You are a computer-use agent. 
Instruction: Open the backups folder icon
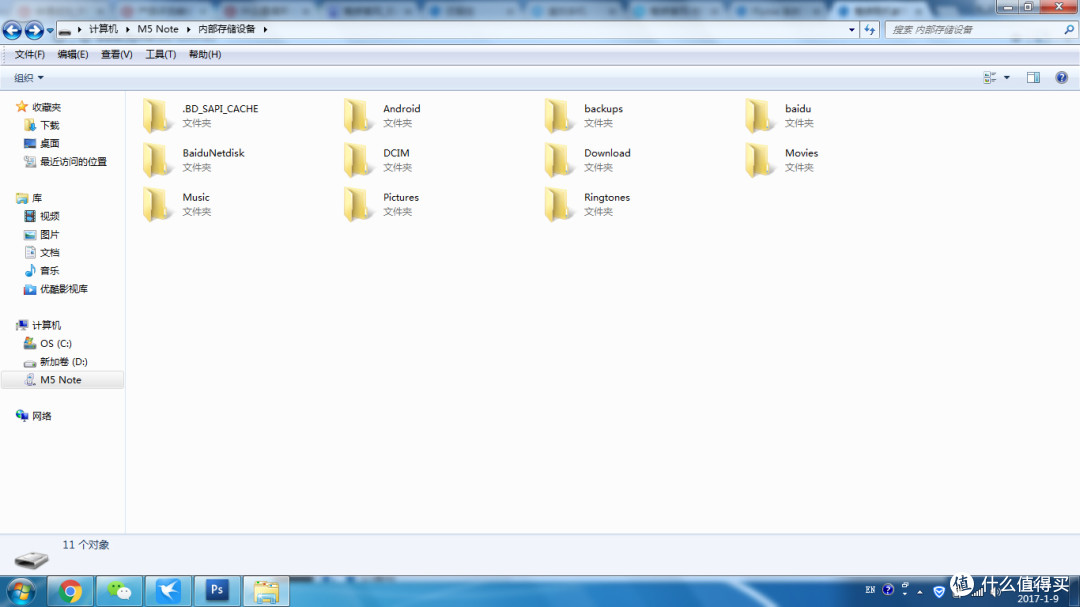point(559,115)
